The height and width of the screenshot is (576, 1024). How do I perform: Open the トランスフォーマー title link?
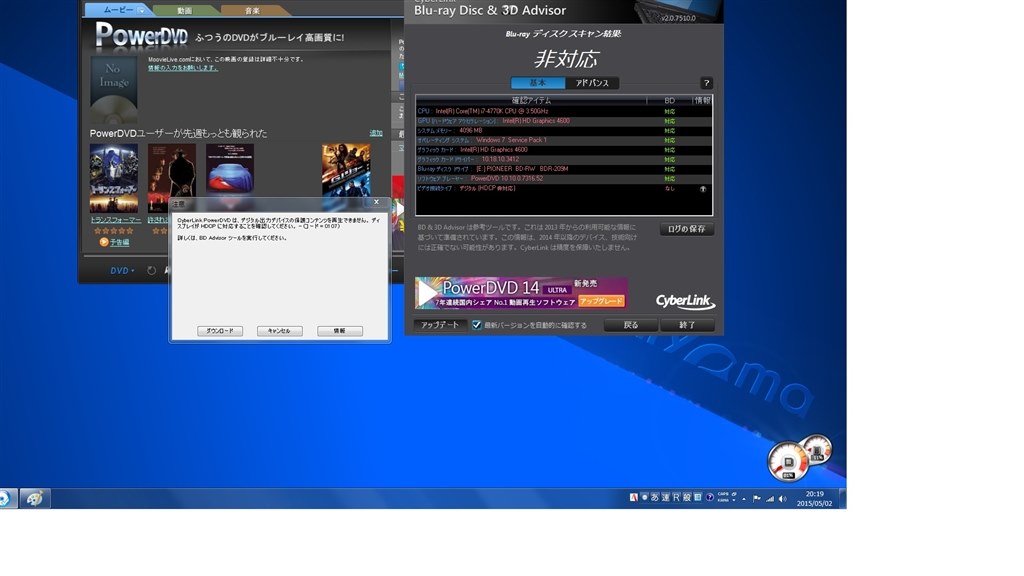[116, 220]
